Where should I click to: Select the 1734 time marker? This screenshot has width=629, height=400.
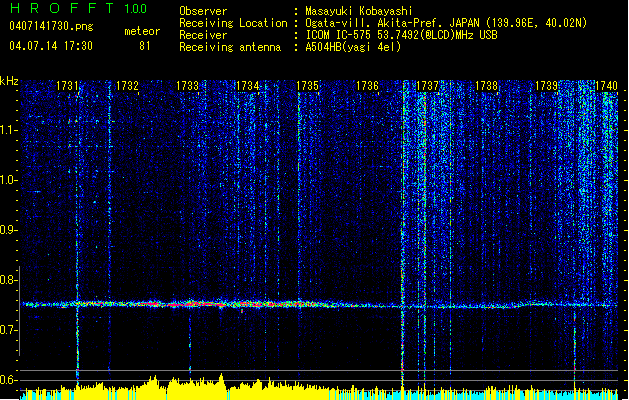click(248, 86)
